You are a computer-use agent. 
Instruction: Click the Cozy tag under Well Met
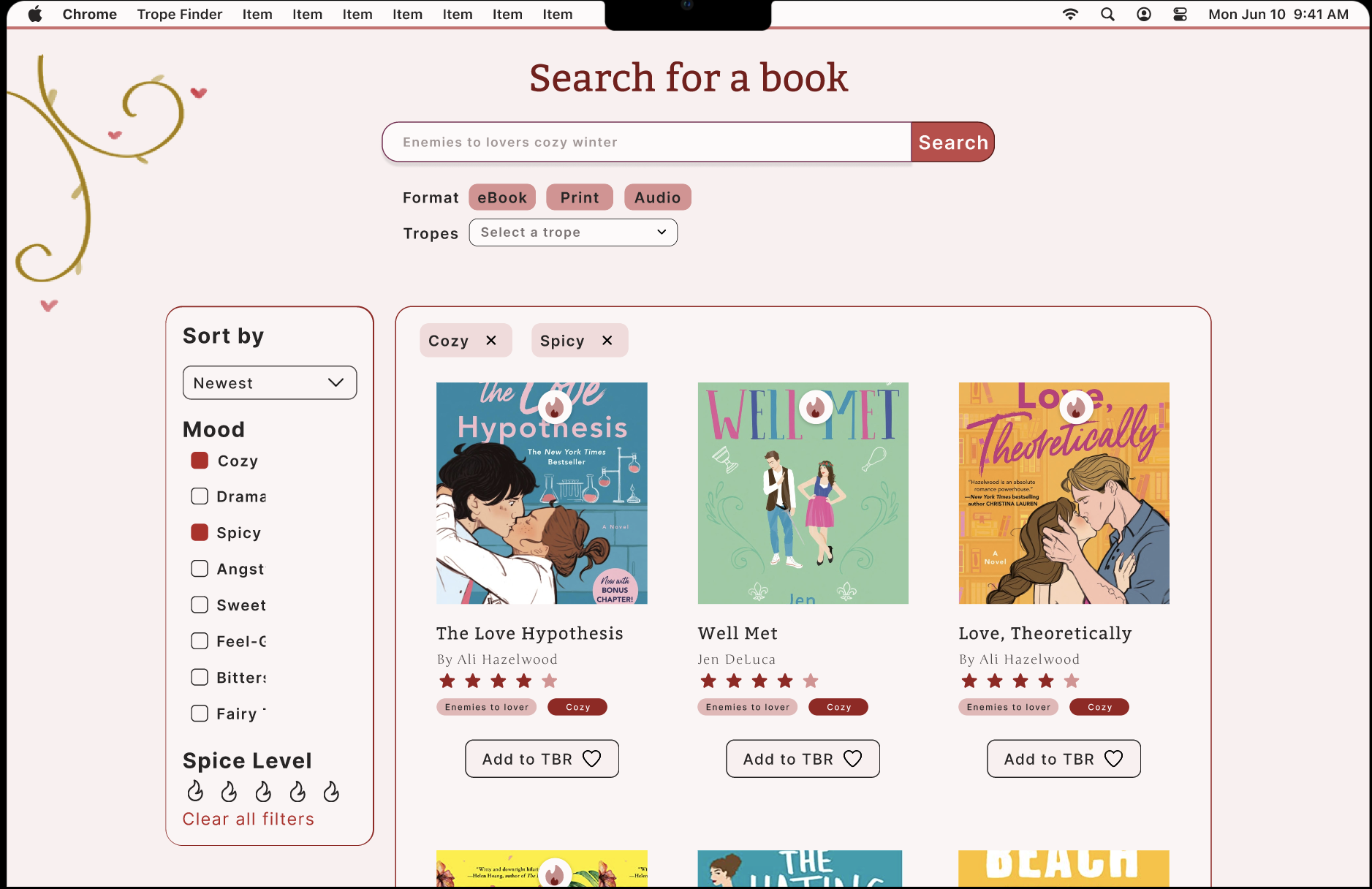(838, 707)
